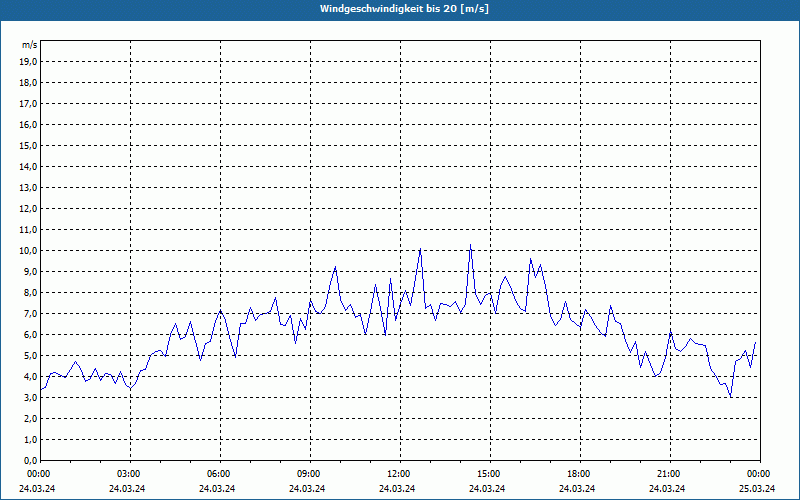Click the 8,0 y-axis label
Viewport: 800px width, 500px height.
pos(31,292)
